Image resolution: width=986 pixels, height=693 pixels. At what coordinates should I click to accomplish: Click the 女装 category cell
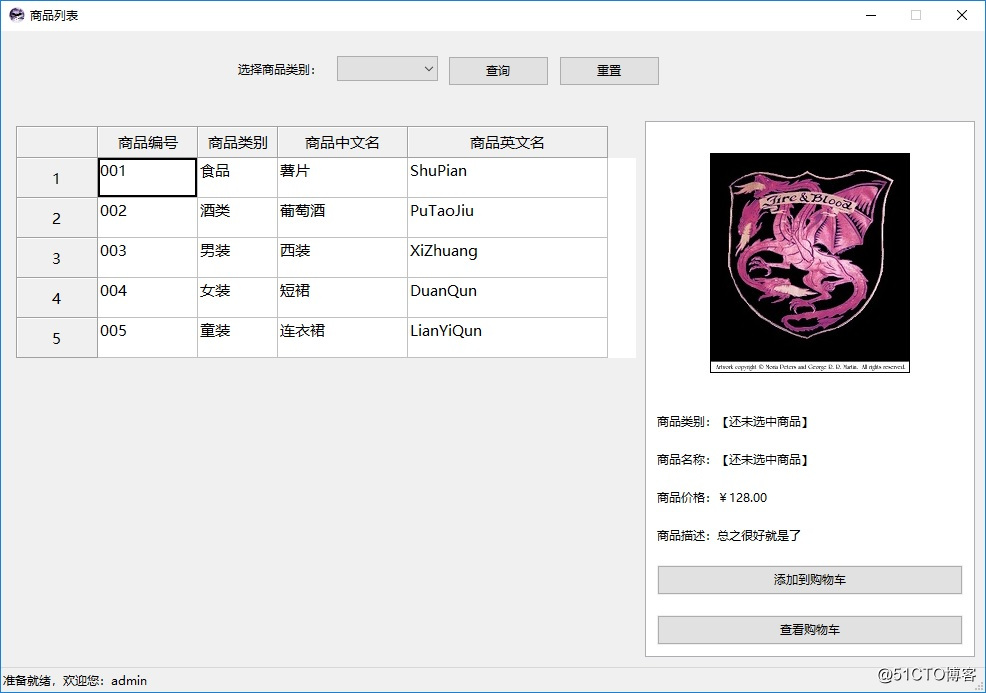pyautogui.click(x=238, y=297)
